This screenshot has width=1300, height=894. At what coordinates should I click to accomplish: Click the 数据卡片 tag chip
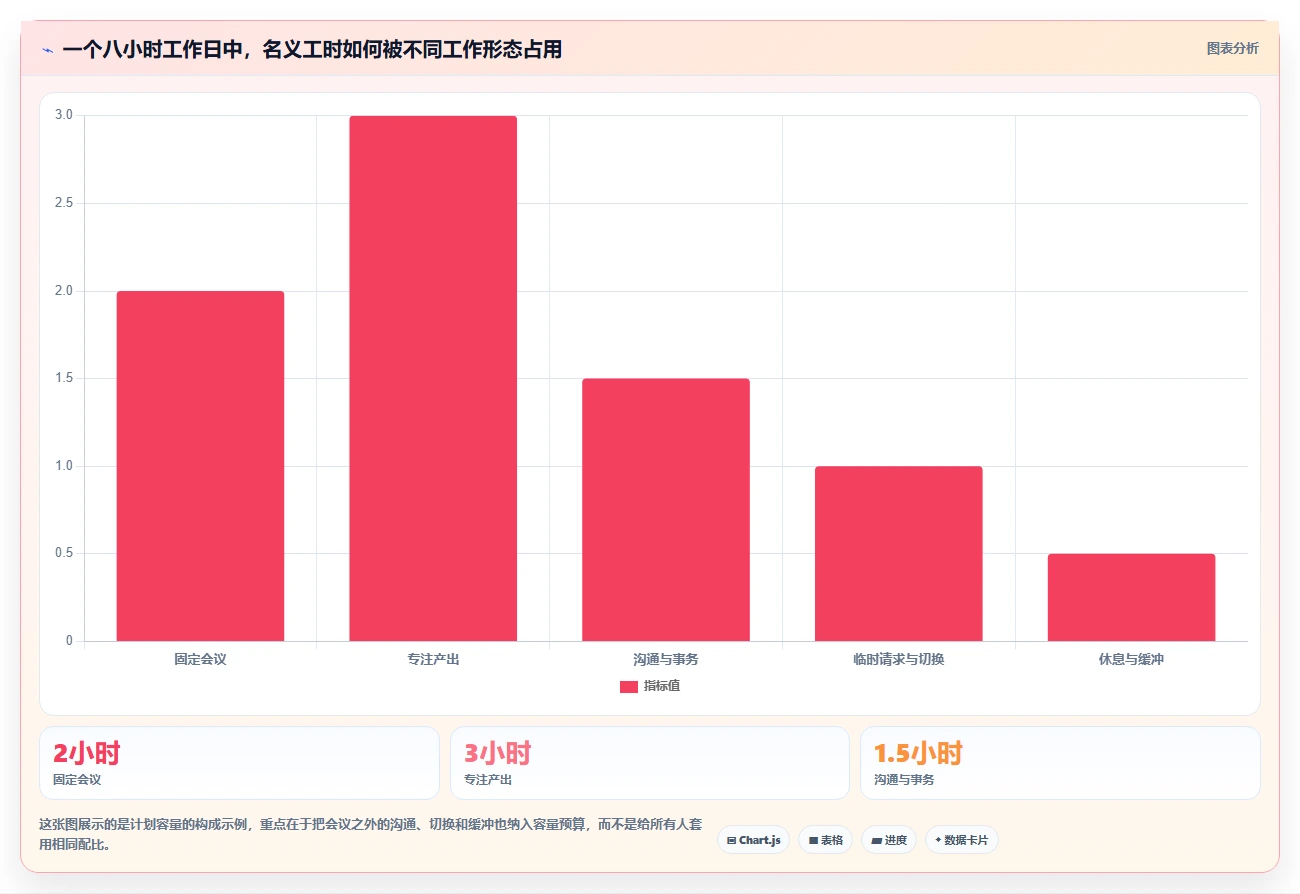[962, 840]
